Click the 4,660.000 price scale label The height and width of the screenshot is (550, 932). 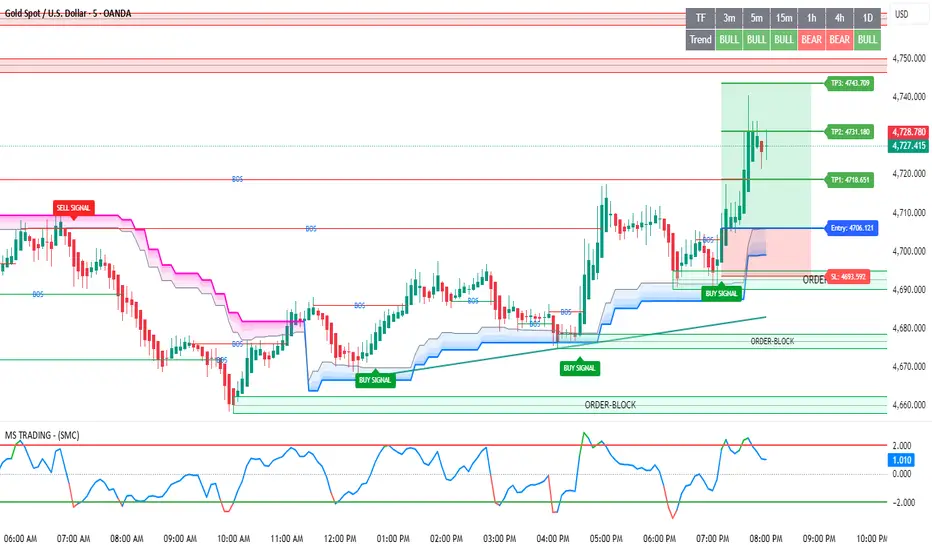pyautogui.click(x=909, y=405)
